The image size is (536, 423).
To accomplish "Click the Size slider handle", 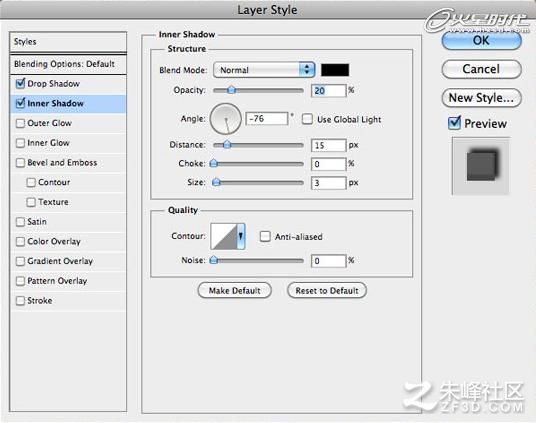I will [x=216, y=182].
